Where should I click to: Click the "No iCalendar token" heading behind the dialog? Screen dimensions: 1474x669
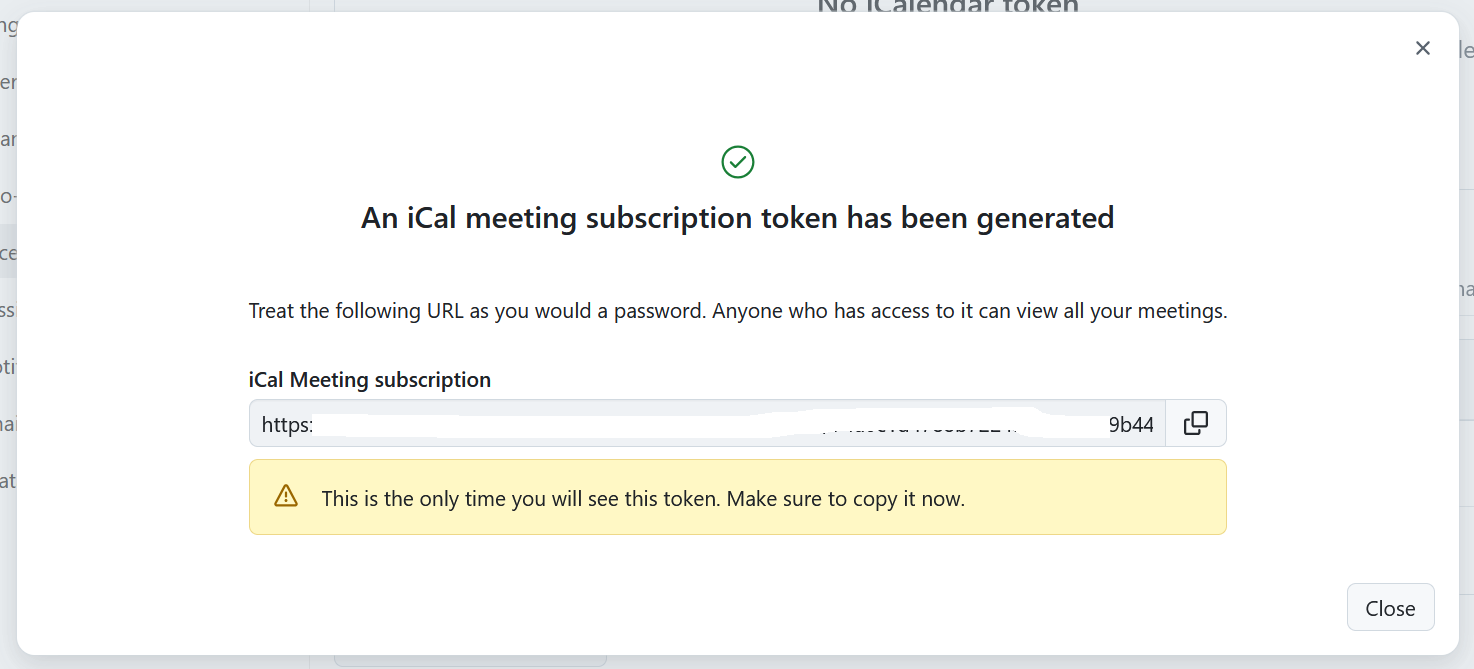point(946,8)
